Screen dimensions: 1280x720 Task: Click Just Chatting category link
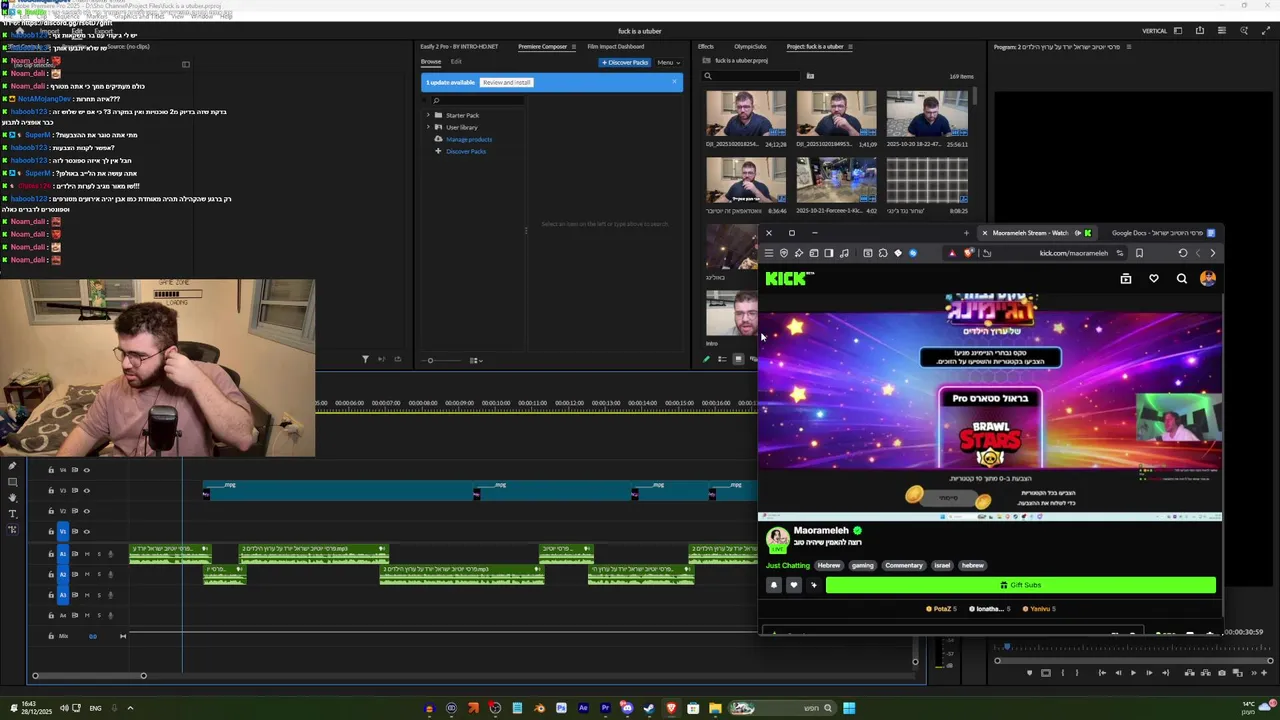[788, 565]
